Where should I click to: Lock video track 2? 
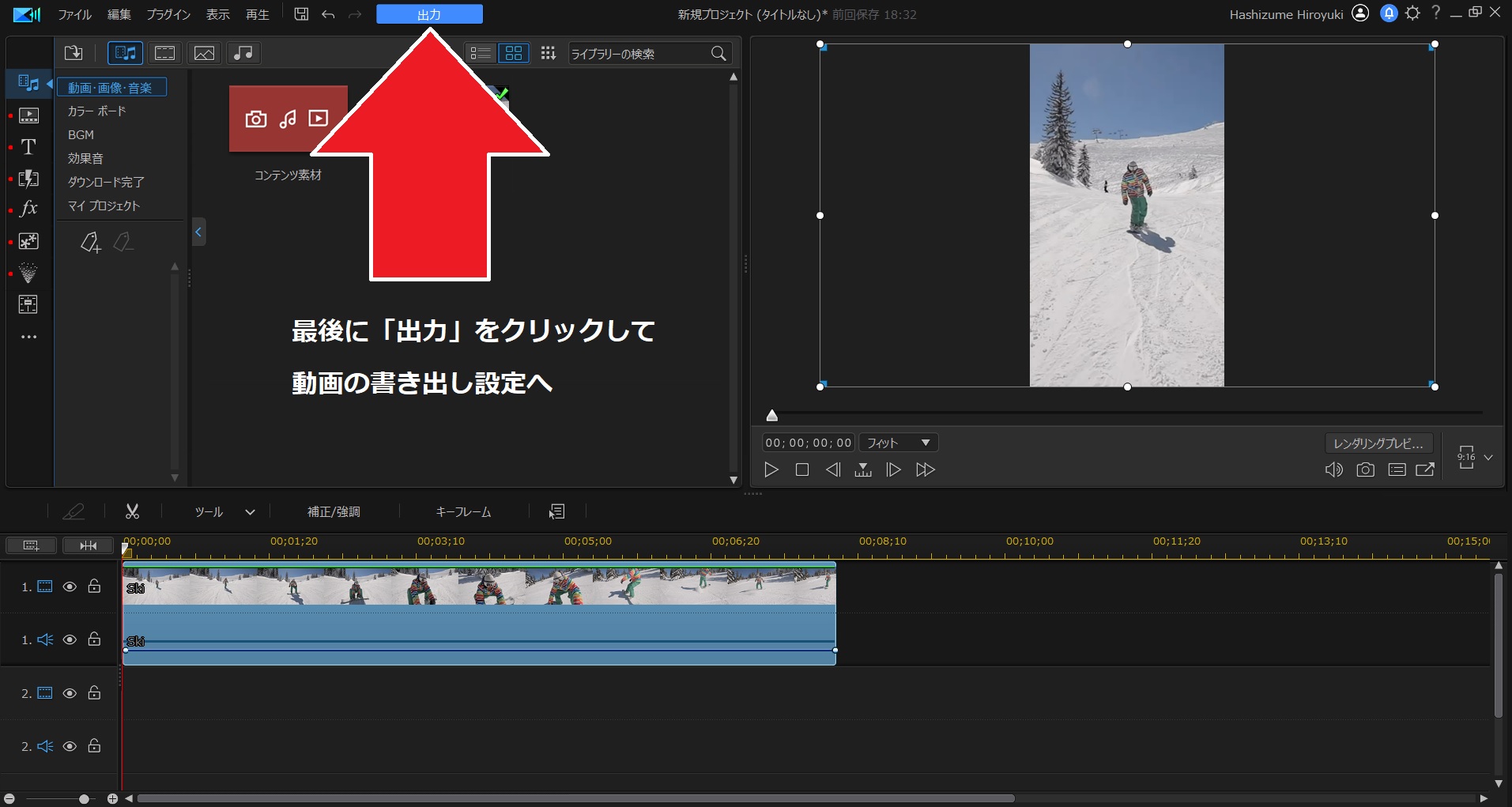click(x=94, y=692)
